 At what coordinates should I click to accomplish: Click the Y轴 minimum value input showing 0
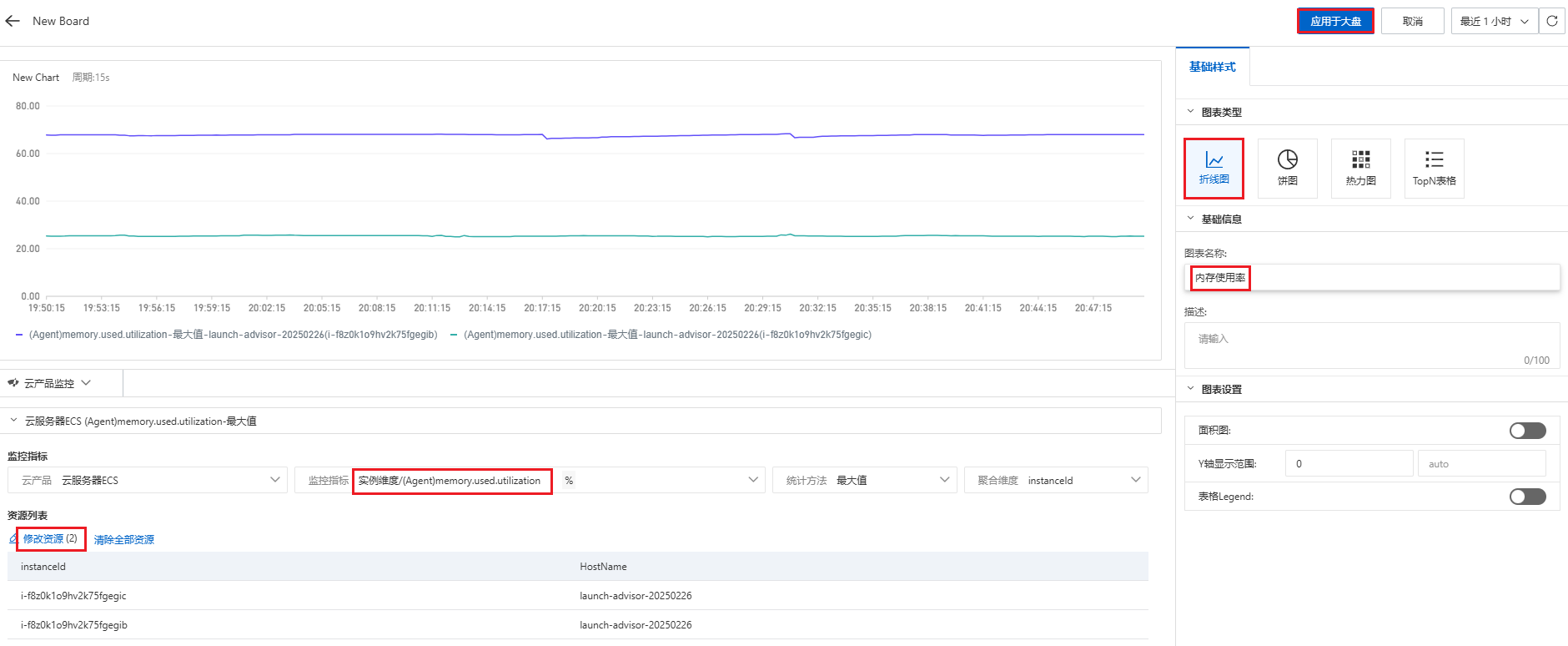1349,463
